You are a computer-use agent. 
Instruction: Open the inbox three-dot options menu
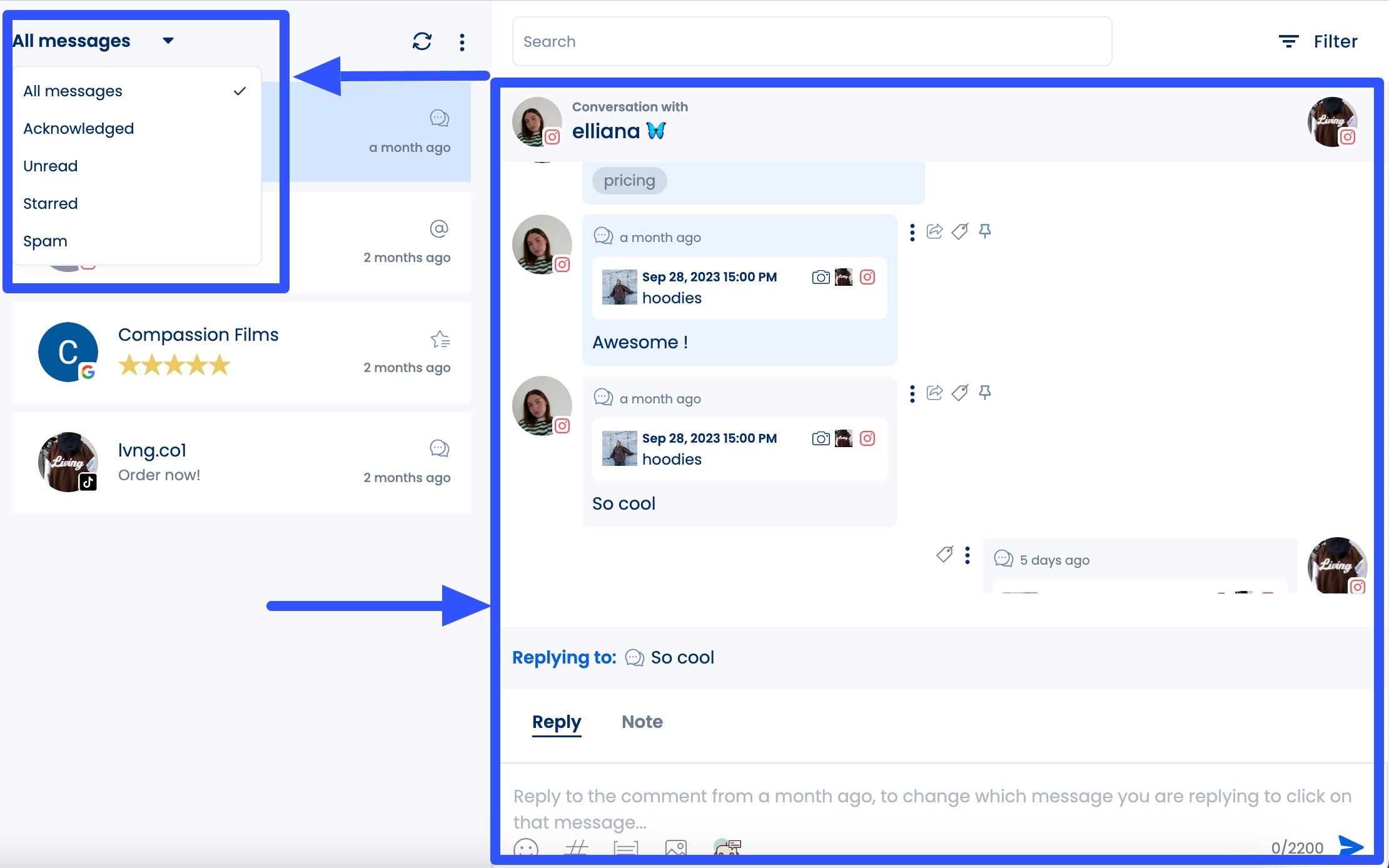(462, 43)
